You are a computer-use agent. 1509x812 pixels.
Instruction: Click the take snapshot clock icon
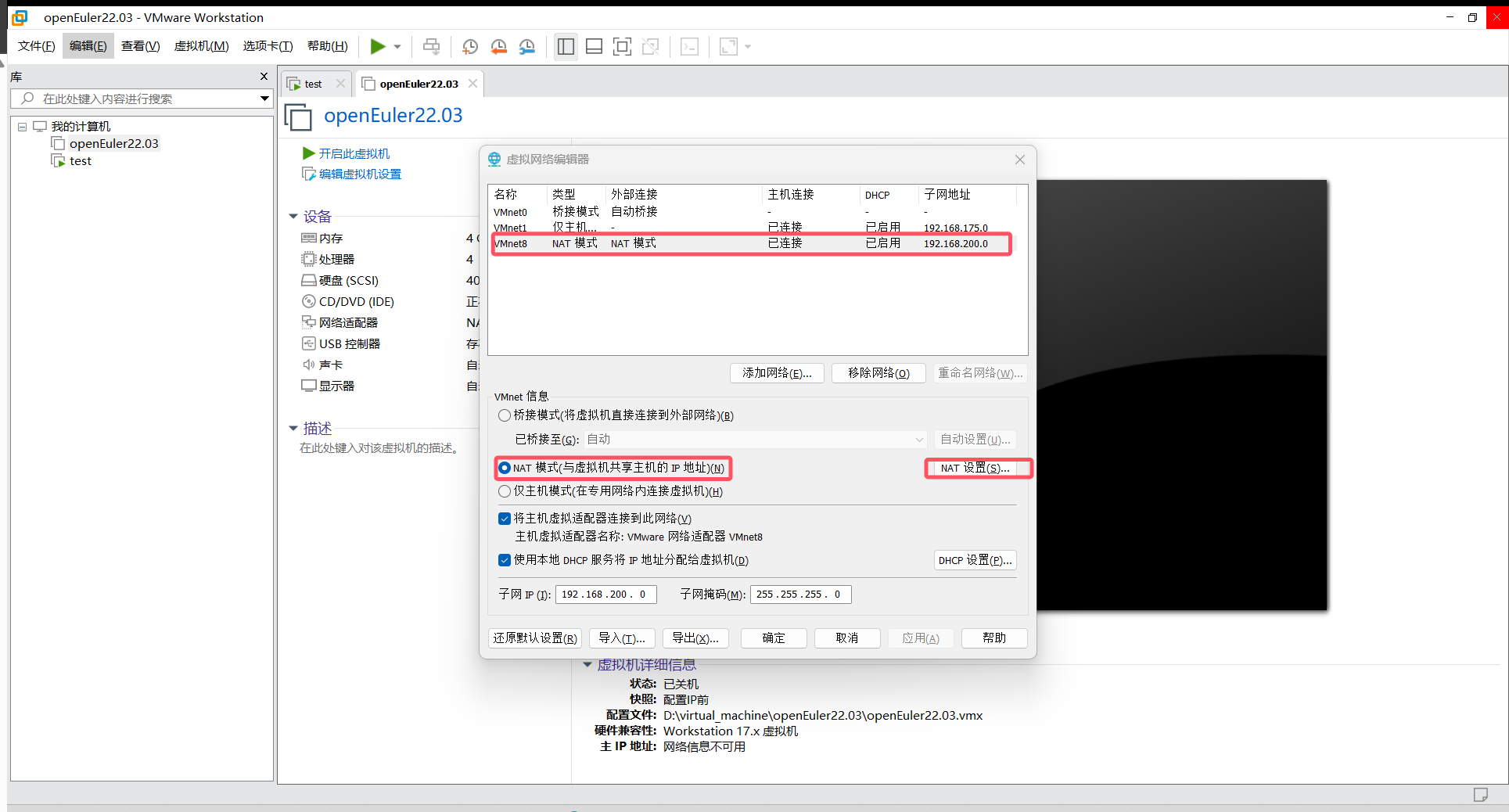(470, 46)
